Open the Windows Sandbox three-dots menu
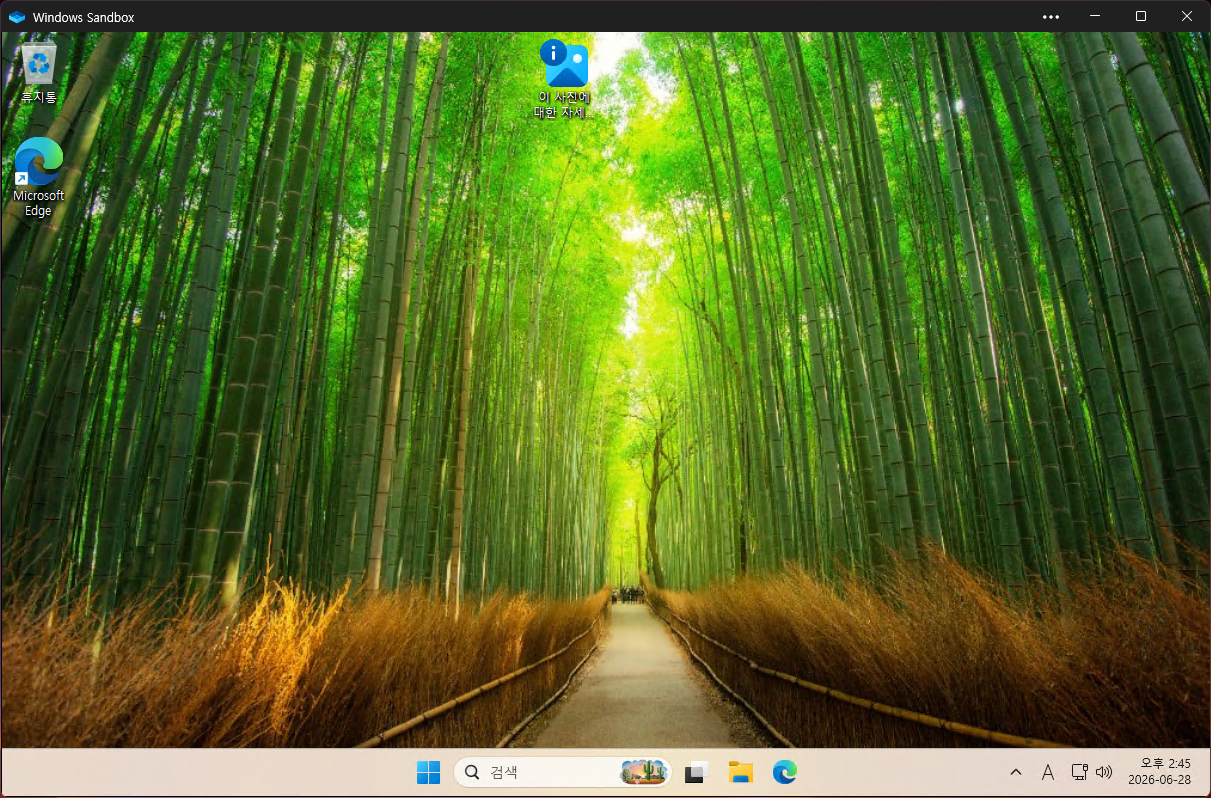Image resolution: width=1211 pixels, height=798 pixels. point(1050,17)
